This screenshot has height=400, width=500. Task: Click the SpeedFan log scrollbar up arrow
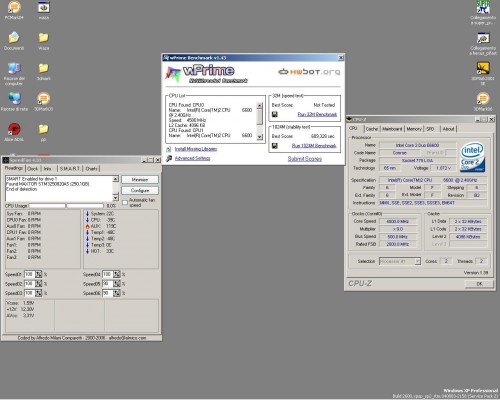pos(116,179)
